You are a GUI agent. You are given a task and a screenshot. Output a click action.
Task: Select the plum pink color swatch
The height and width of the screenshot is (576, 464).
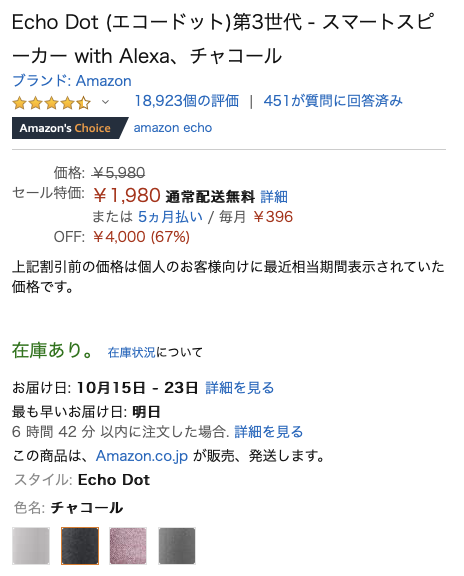point(128,546)
